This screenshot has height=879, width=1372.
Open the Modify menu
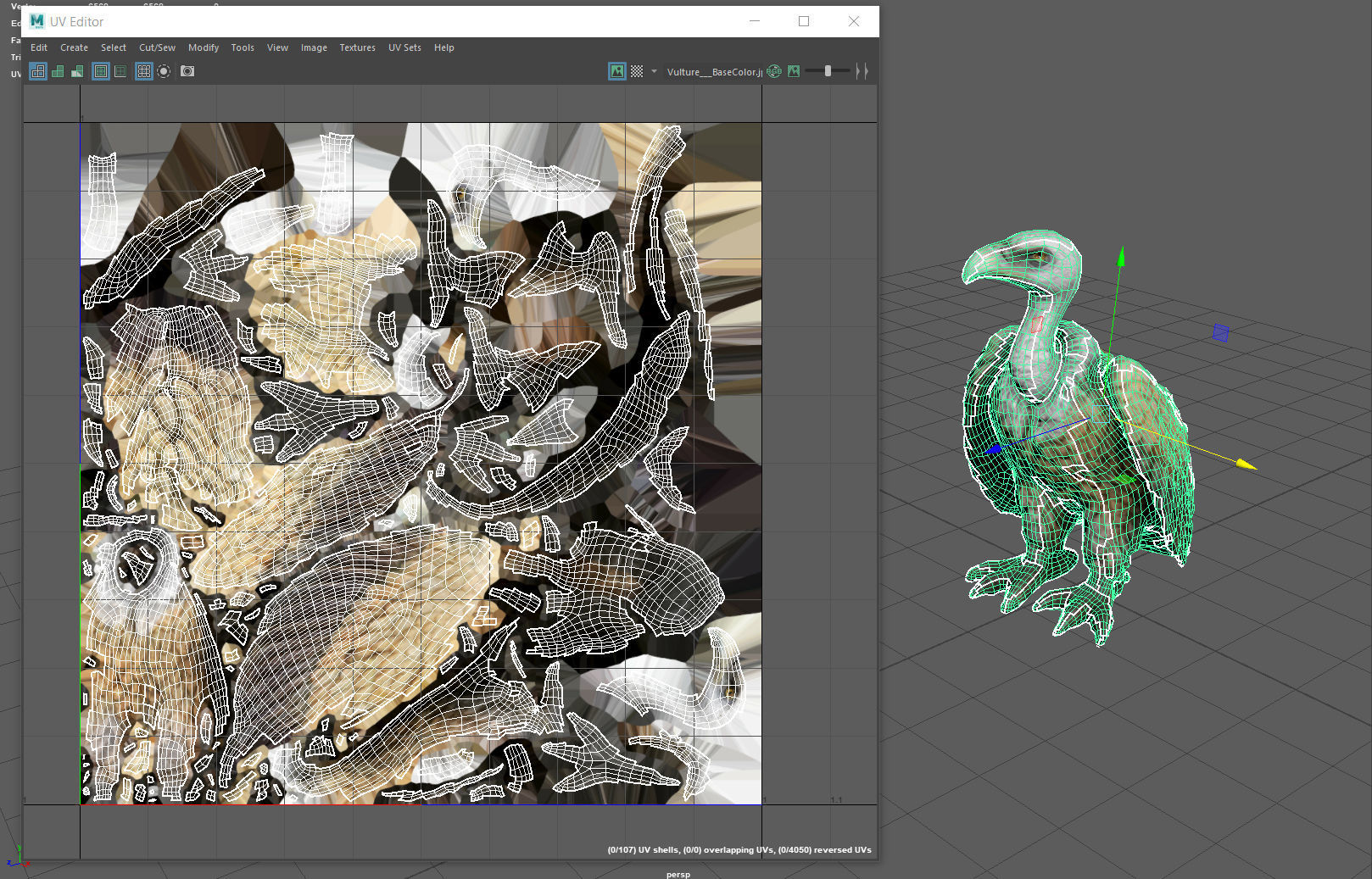tap(204, 47)
